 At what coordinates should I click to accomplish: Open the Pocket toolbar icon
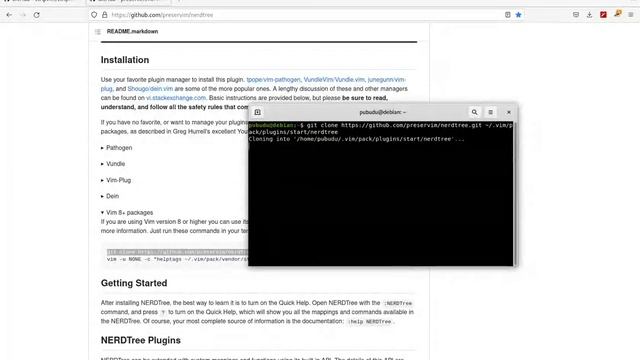[x=576, y=15]
